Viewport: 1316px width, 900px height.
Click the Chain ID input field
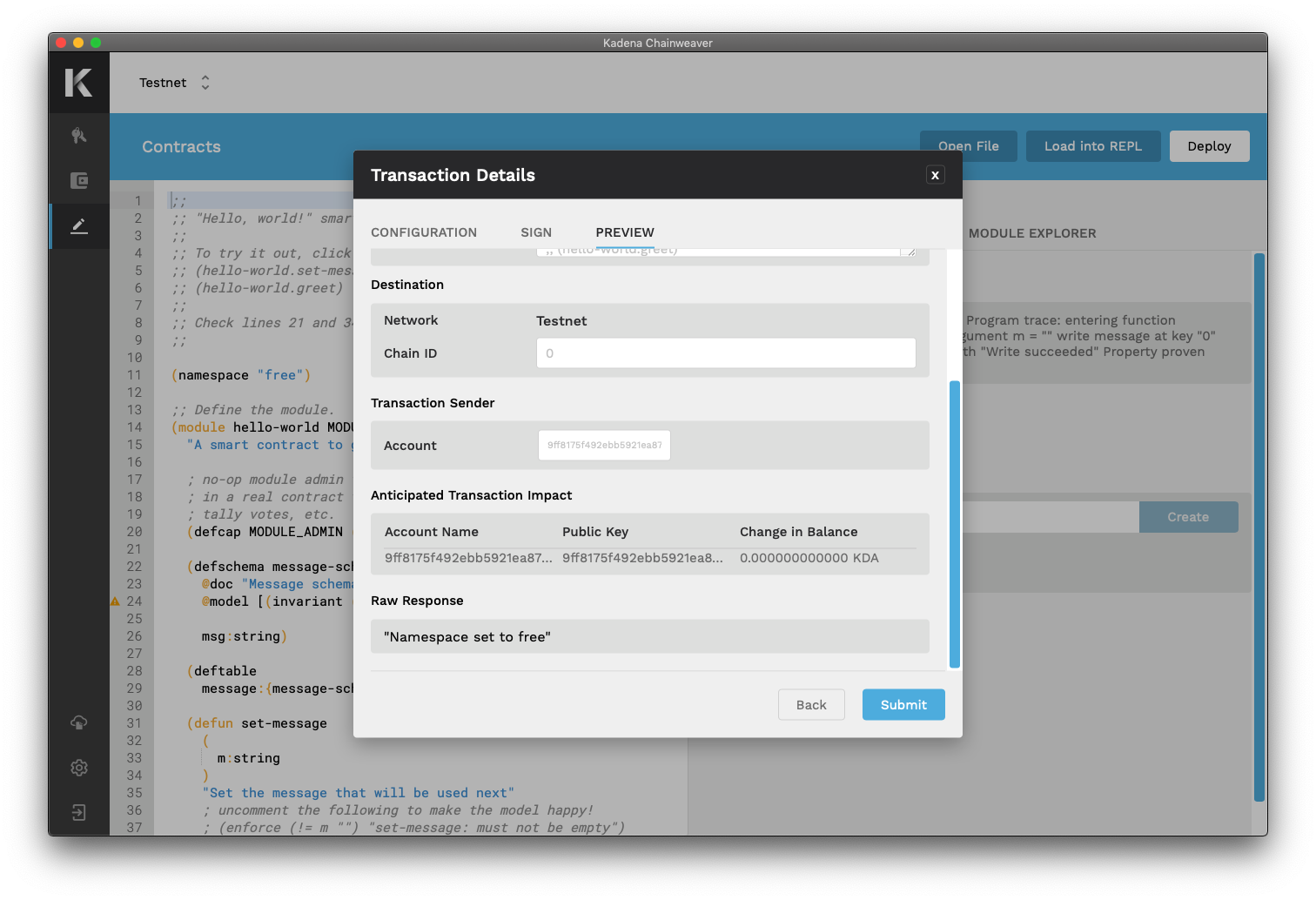pyautogui.click(x=726, y=353)
